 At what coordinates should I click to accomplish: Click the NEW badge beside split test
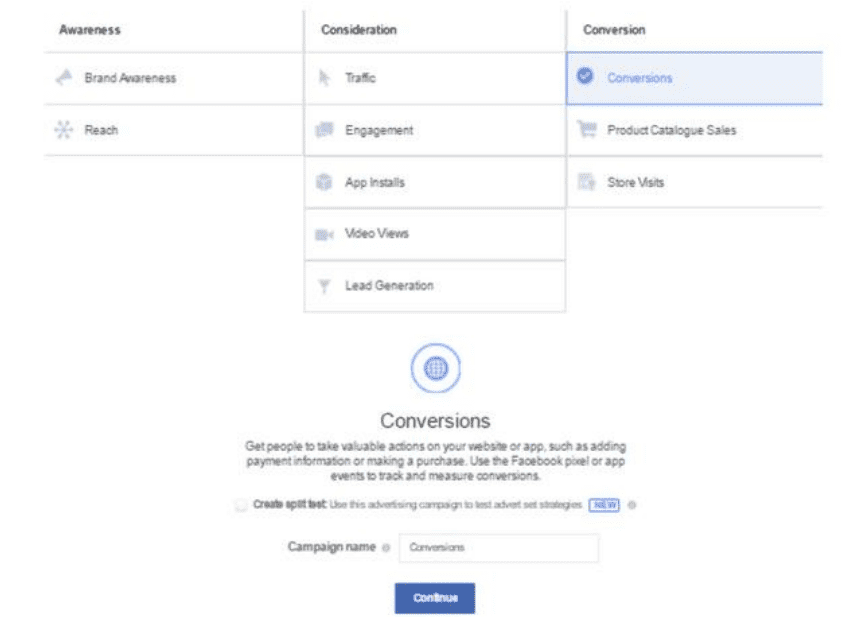[x=604, y=505]
